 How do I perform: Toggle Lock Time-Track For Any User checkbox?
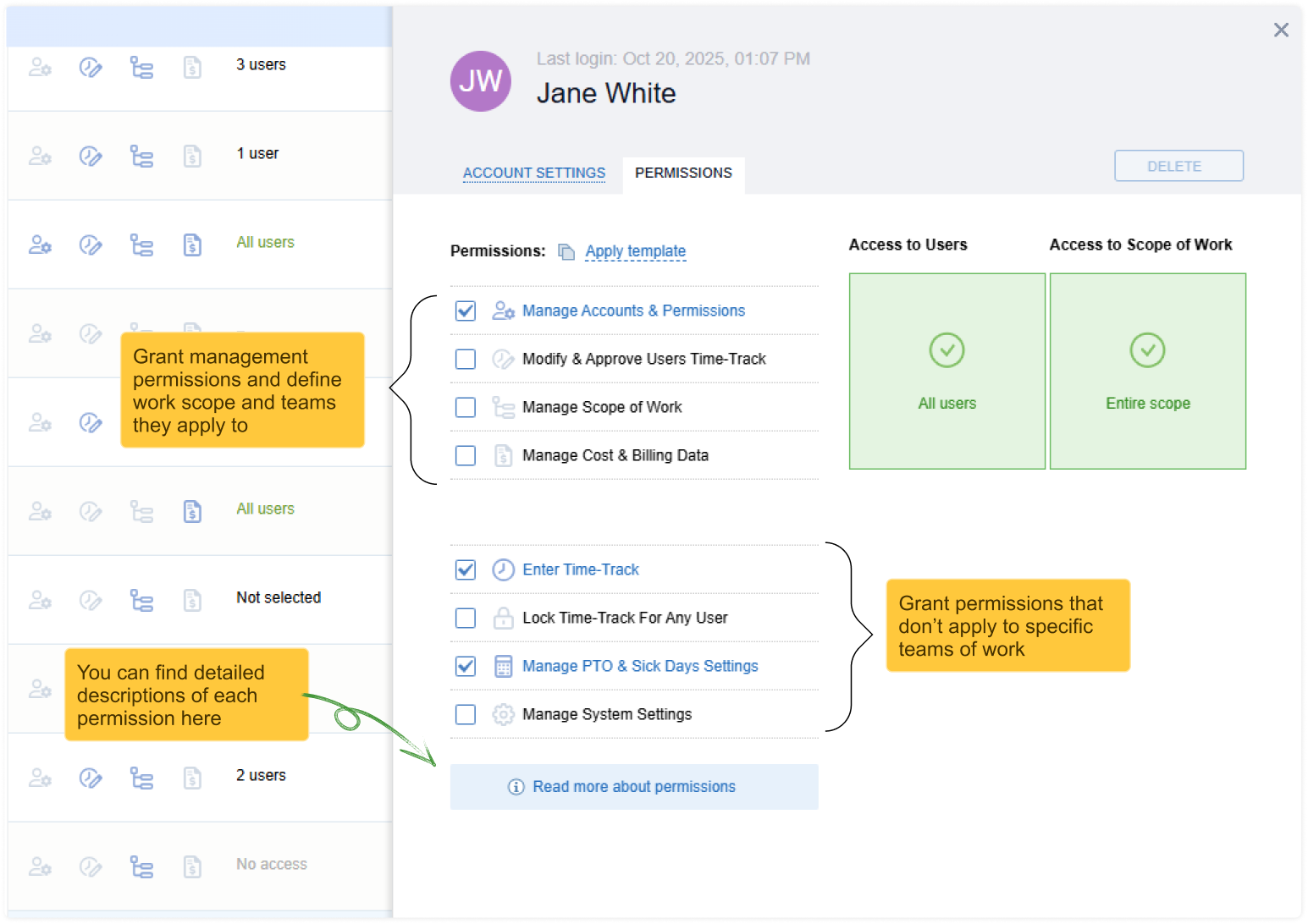coord(466,619)
